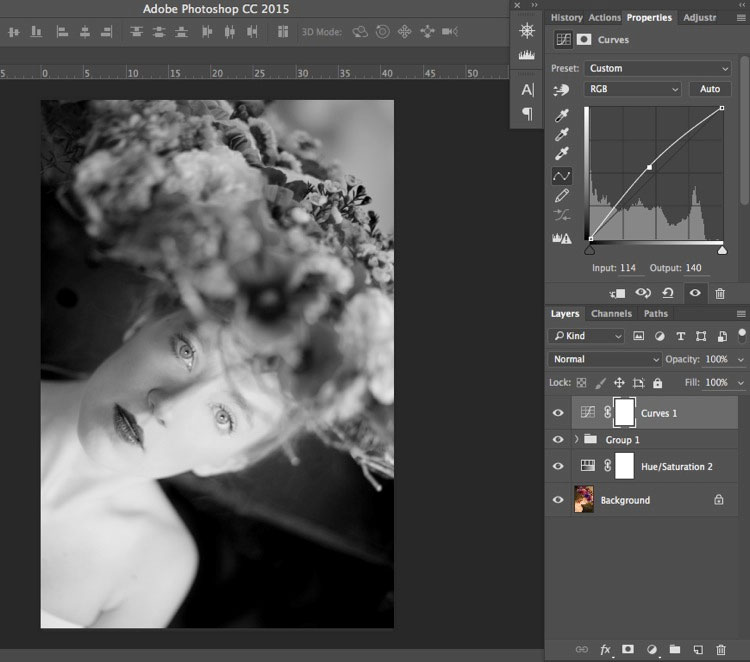Viewport: 750px width, 662px height.
Task: Open the navigator wheel panel icon
Action: click(x=527, y=31)
